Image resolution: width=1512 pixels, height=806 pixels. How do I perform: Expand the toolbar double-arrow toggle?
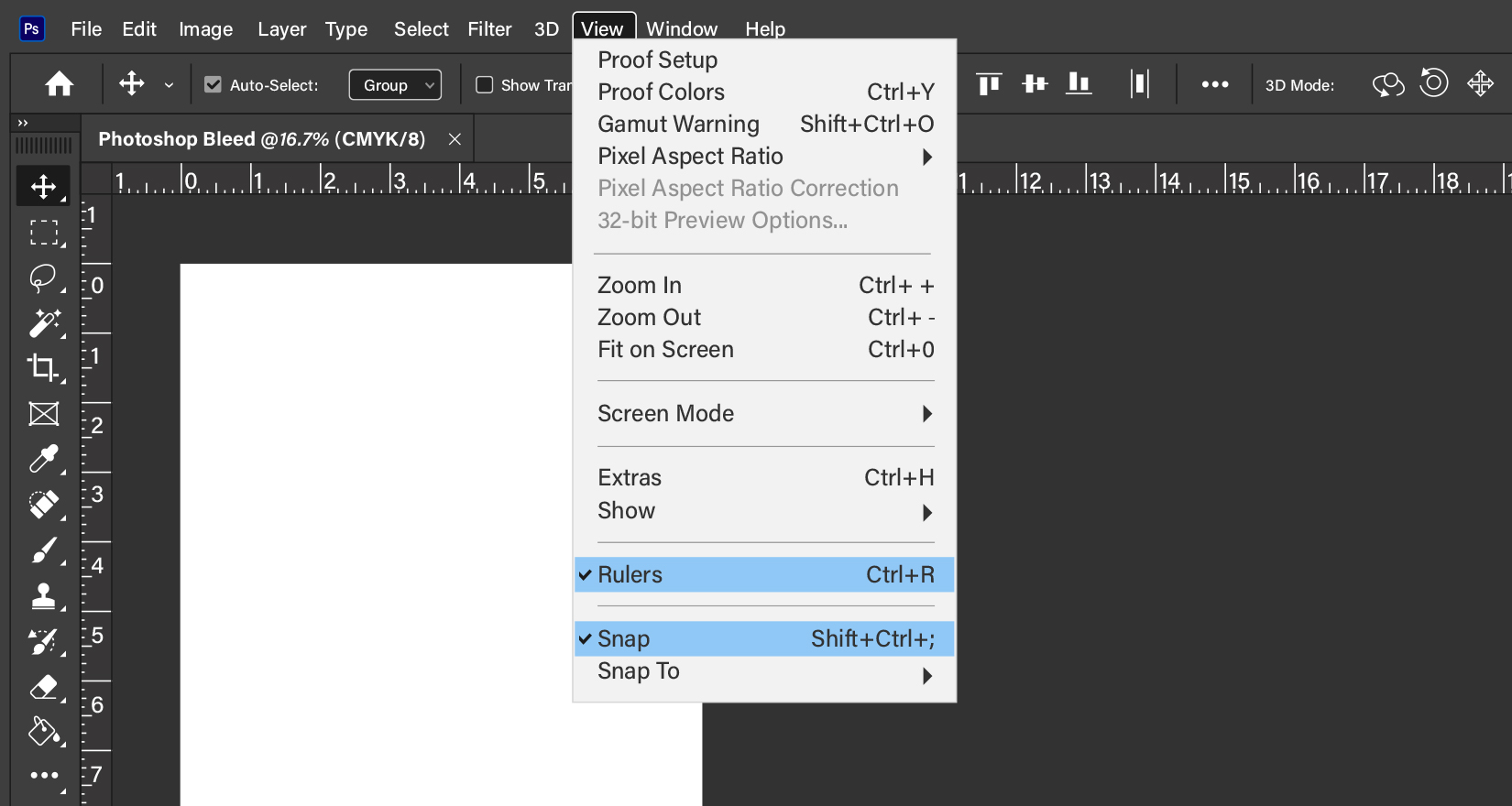pyautogui.click(x=23, y=123)
